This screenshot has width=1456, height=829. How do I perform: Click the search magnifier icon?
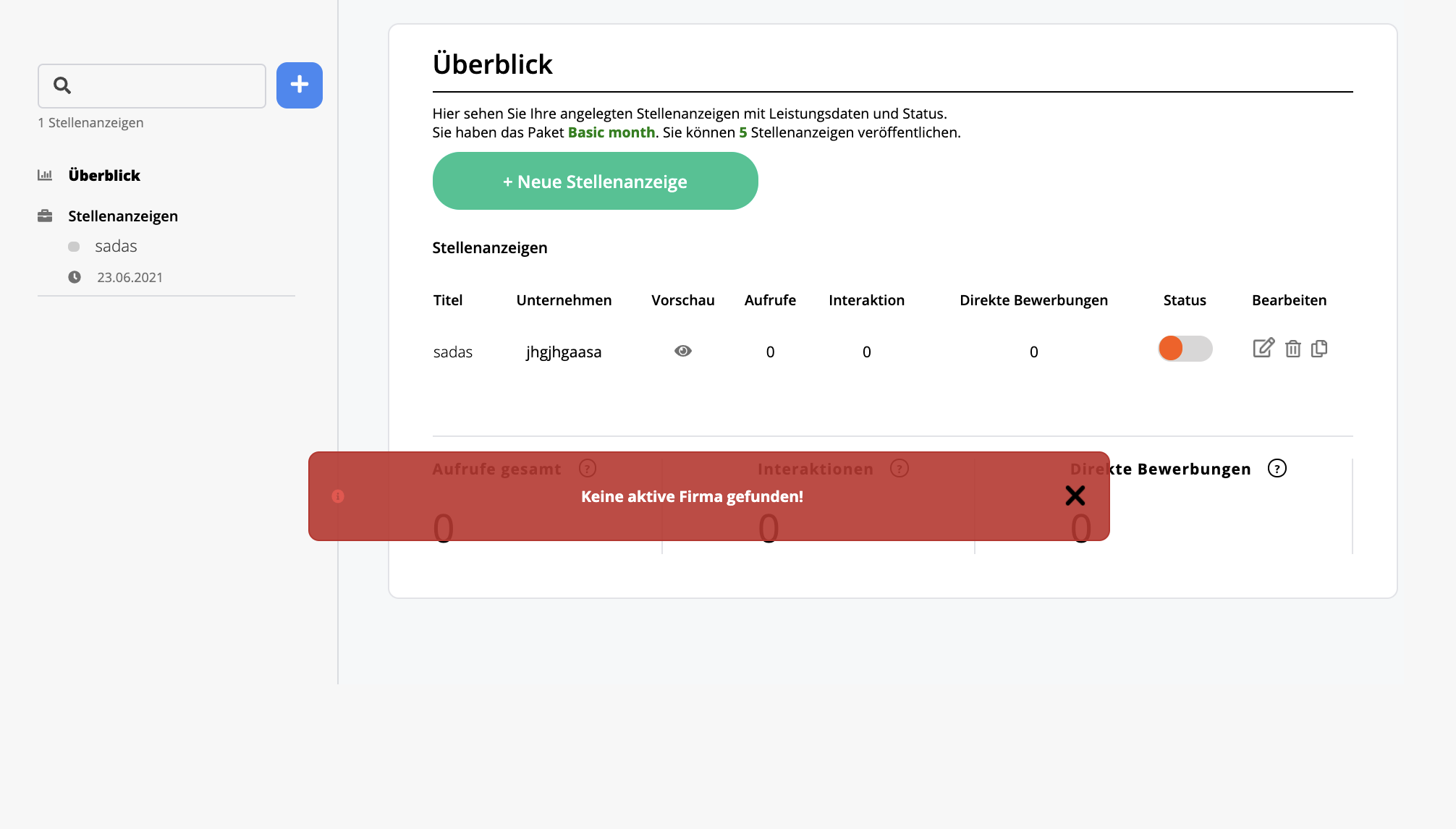pos(62,85)
